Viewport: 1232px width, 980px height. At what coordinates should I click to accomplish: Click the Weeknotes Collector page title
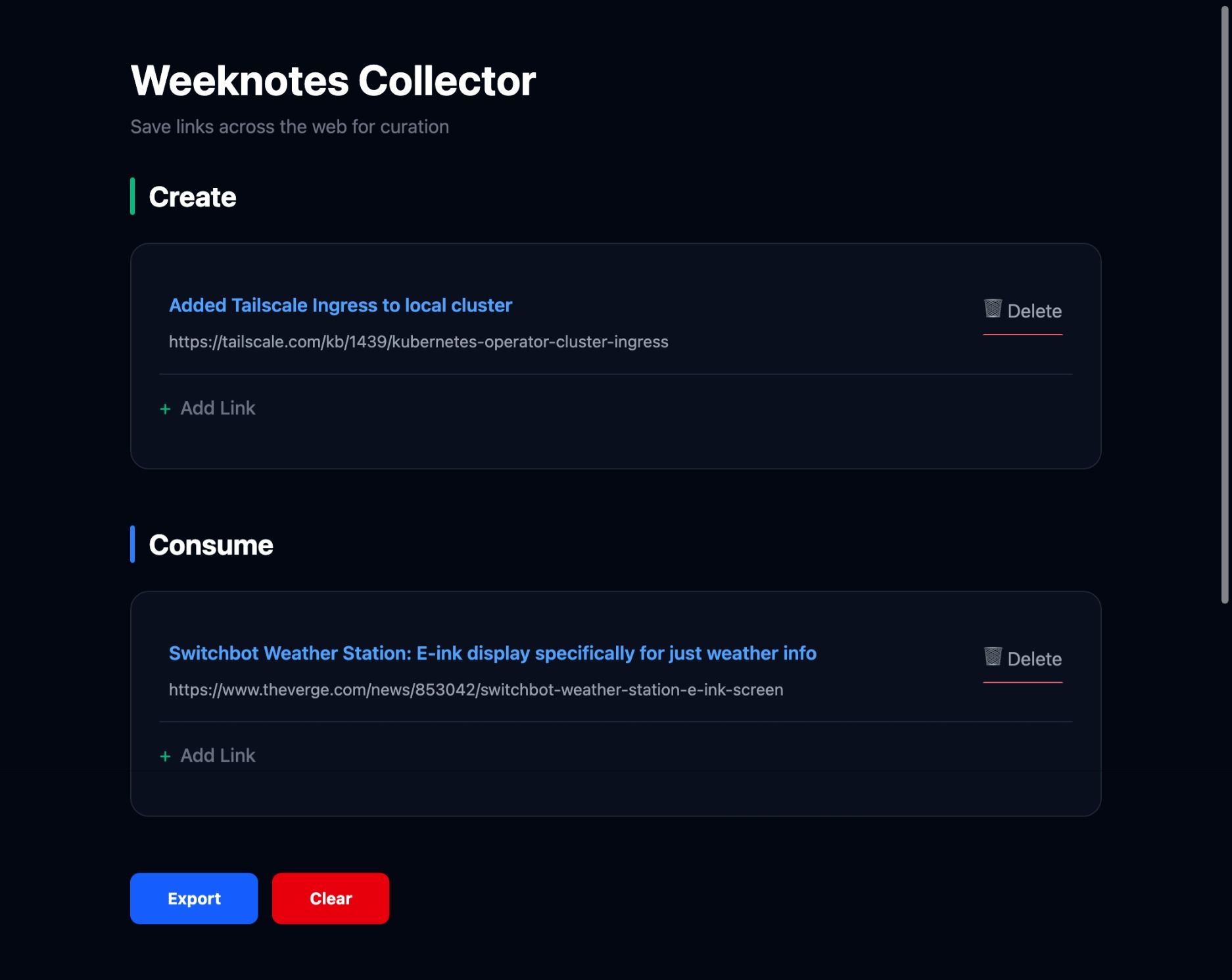(333, 81)
